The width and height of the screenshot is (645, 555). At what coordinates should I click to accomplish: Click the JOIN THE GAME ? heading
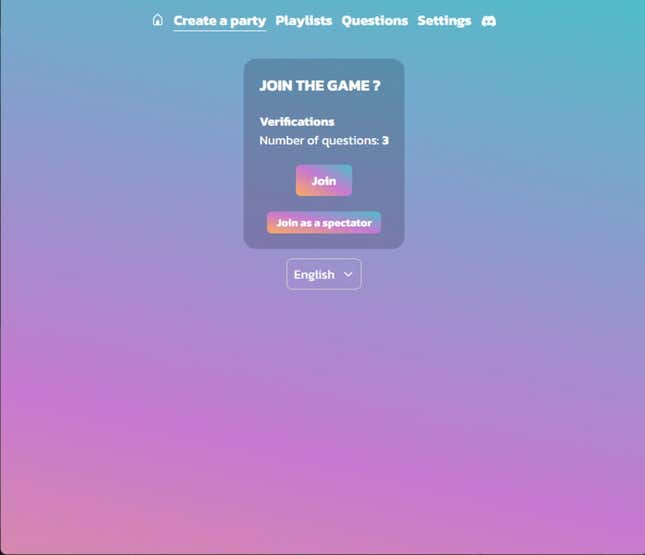click(x=320, y=86)
